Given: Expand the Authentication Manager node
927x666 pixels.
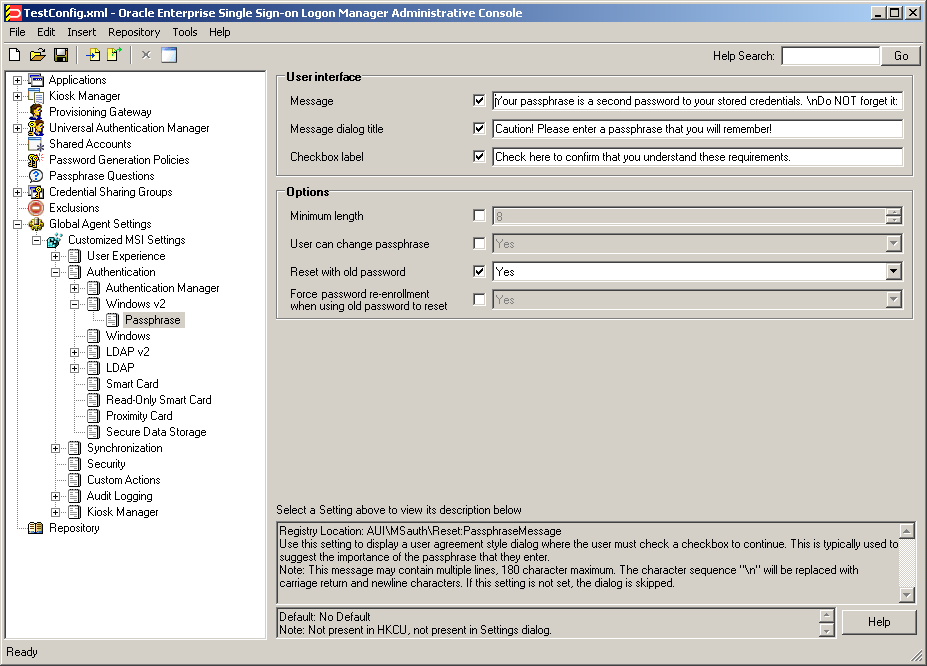Looking at the screenshot, I should coord(74,288).
